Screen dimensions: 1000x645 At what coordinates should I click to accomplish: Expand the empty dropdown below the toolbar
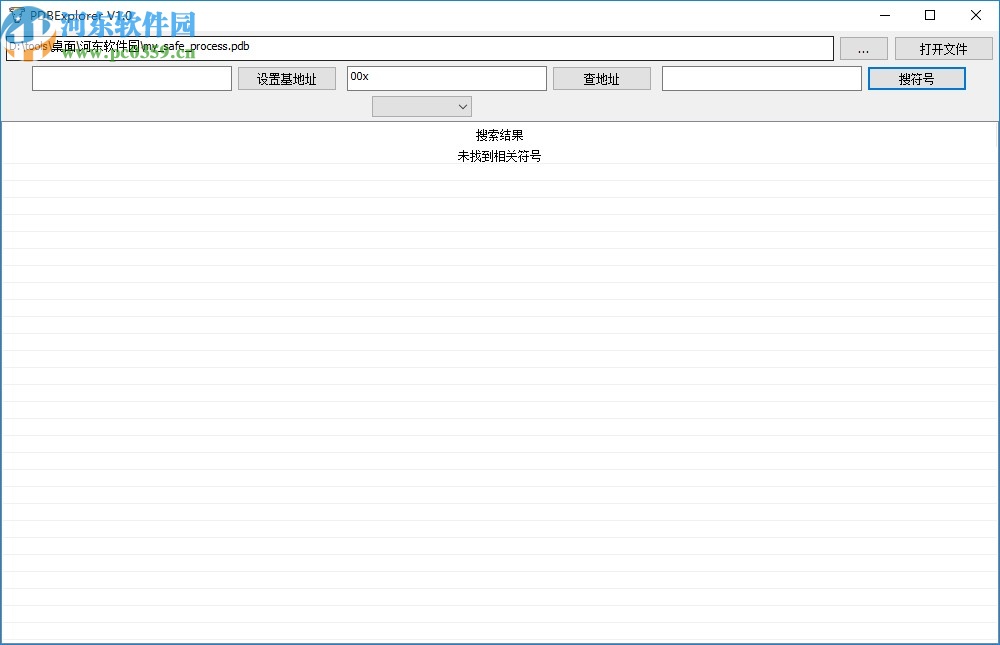click(x=421, y=106)
